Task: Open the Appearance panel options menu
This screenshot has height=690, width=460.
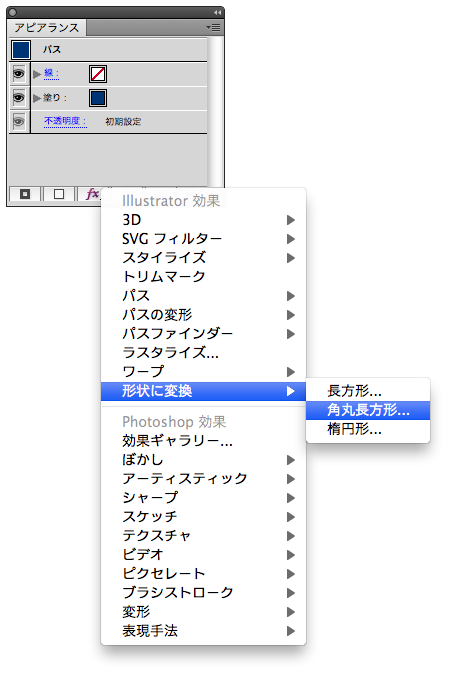Action: 213,27
